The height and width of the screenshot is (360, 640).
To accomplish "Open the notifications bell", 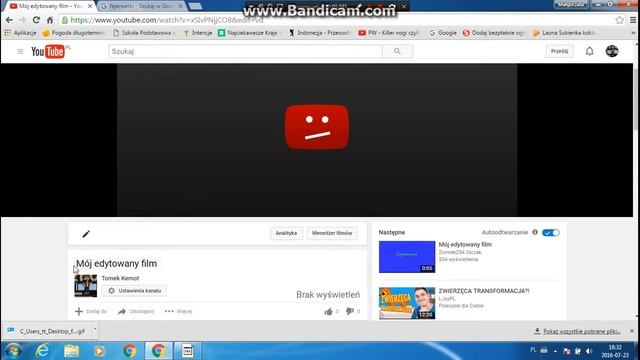I will click(x=589, y=51).
